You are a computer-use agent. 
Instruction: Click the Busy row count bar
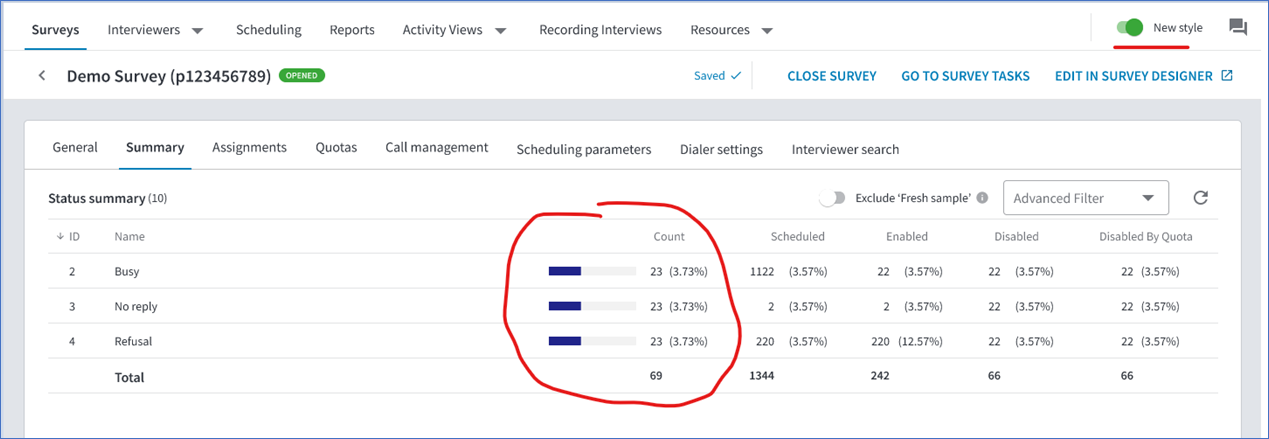click(592, 271)
